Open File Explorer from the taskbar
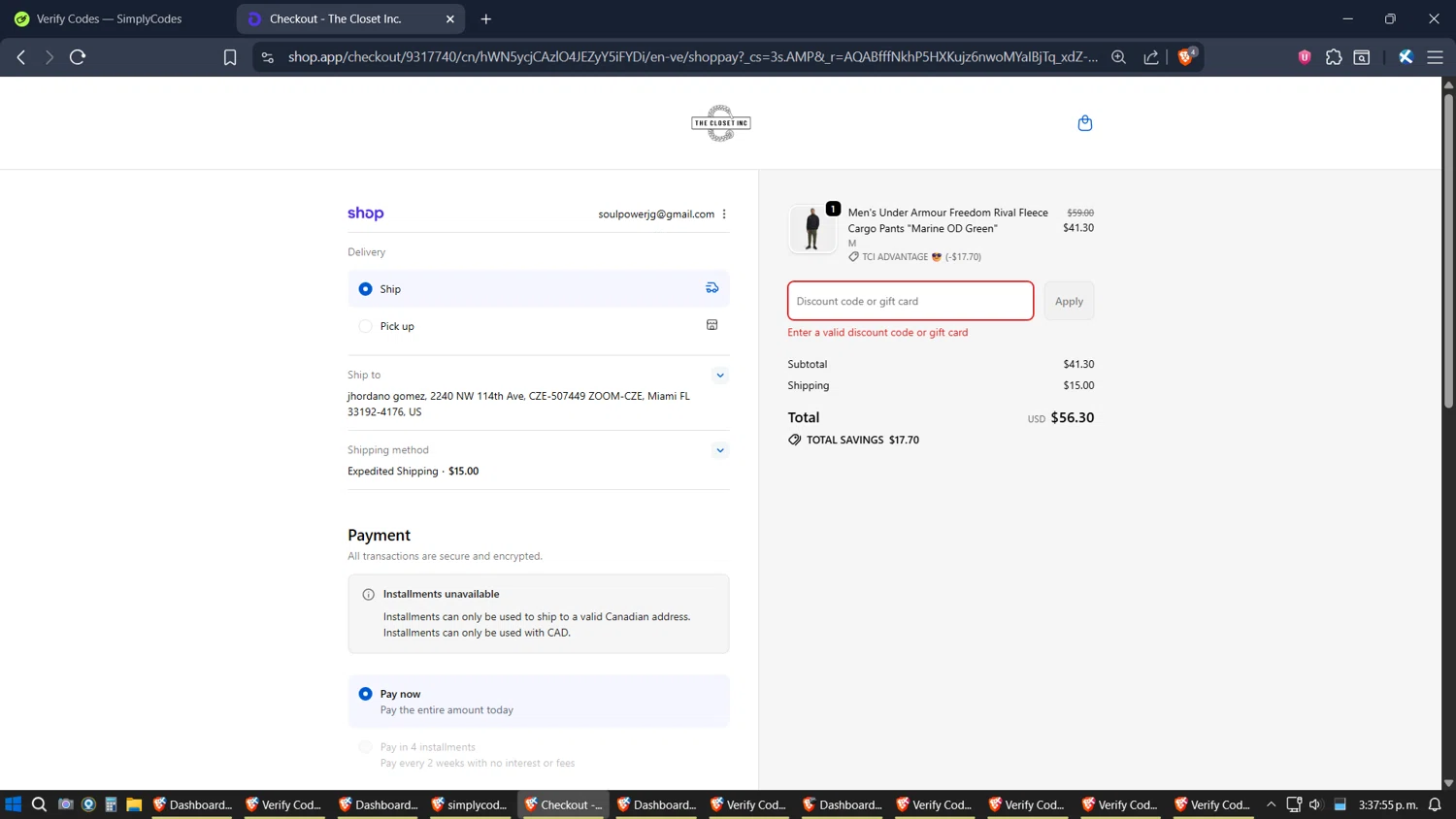The image size is (1456, 819). pos(134,804)
